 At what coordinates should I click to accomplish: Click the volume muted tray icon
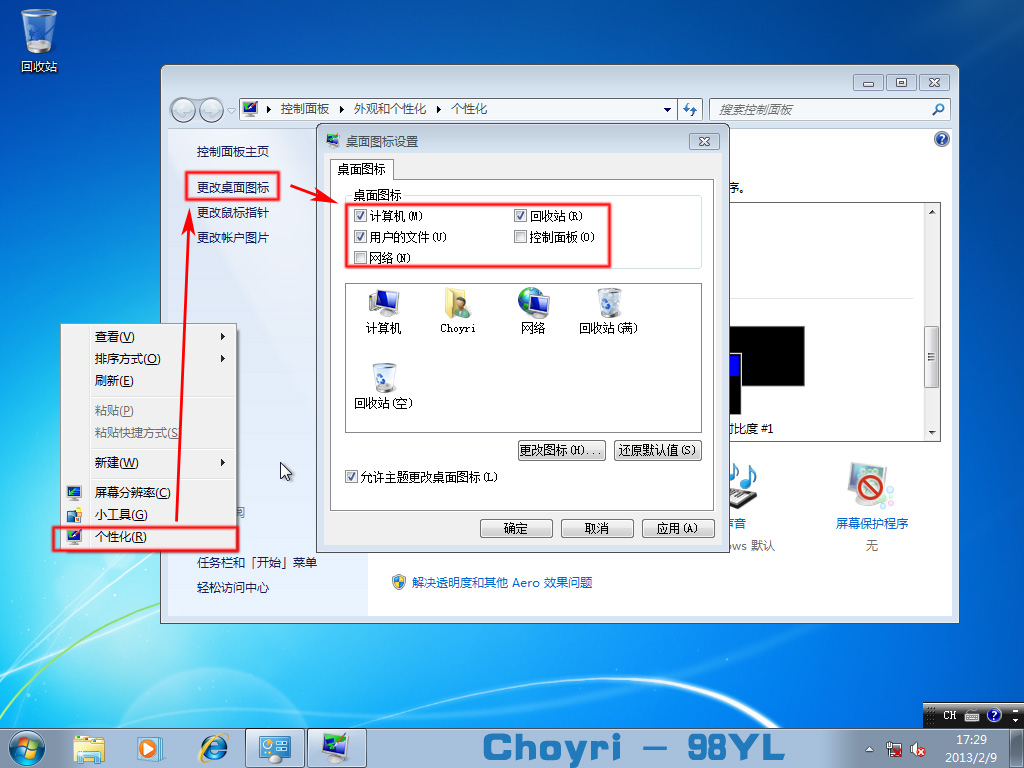(918, 749)
